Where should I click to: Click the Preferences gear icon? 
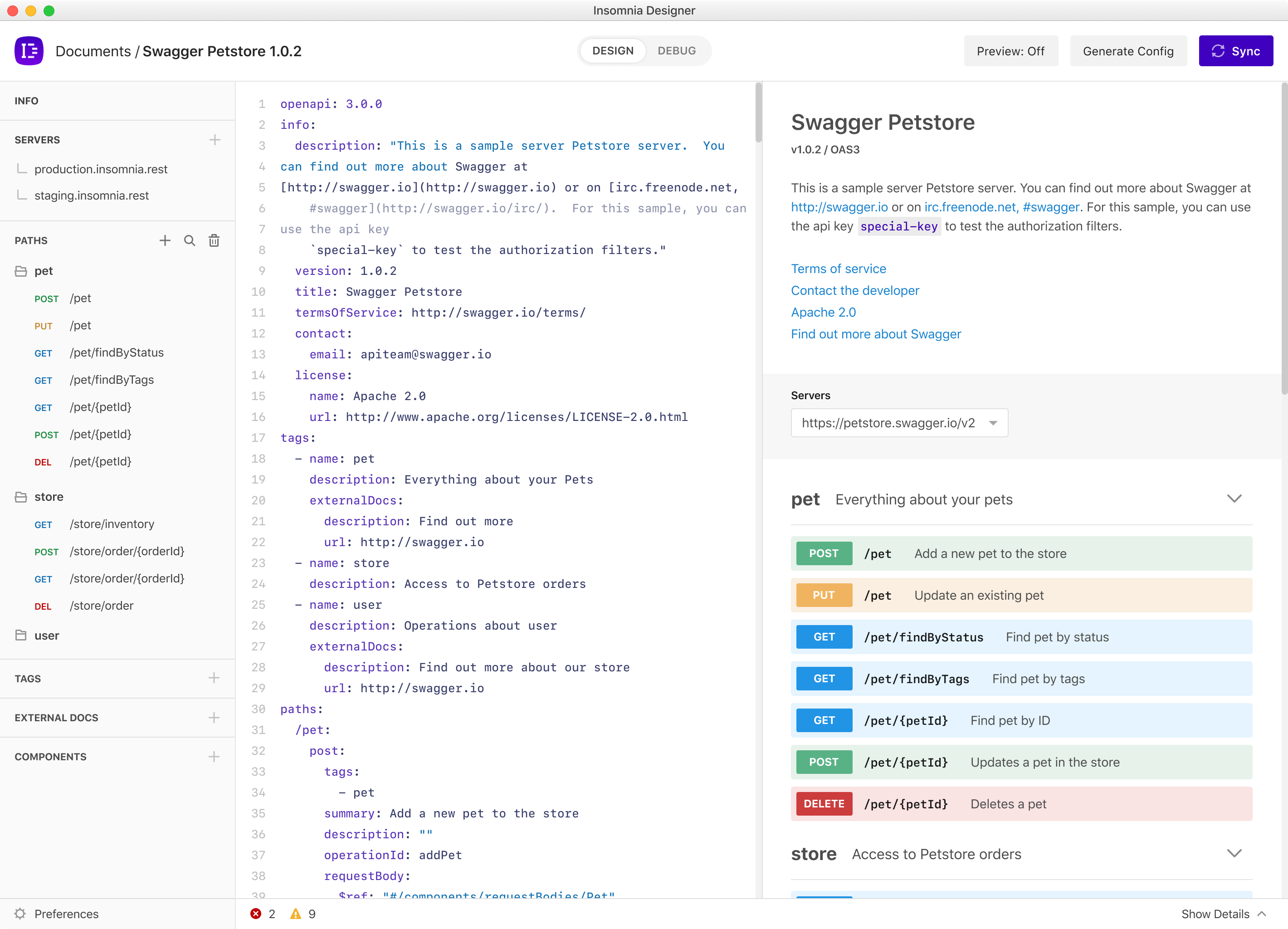click(20, 914)
